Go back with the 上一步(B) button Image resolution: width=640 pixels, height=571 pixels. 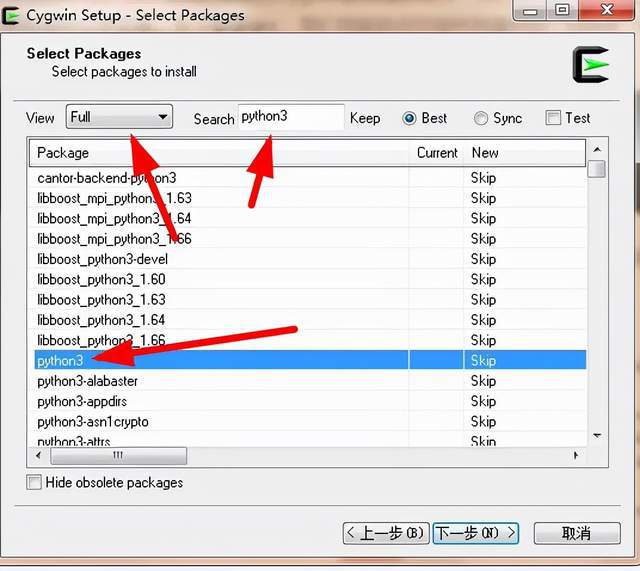click(x=386, y=533)
